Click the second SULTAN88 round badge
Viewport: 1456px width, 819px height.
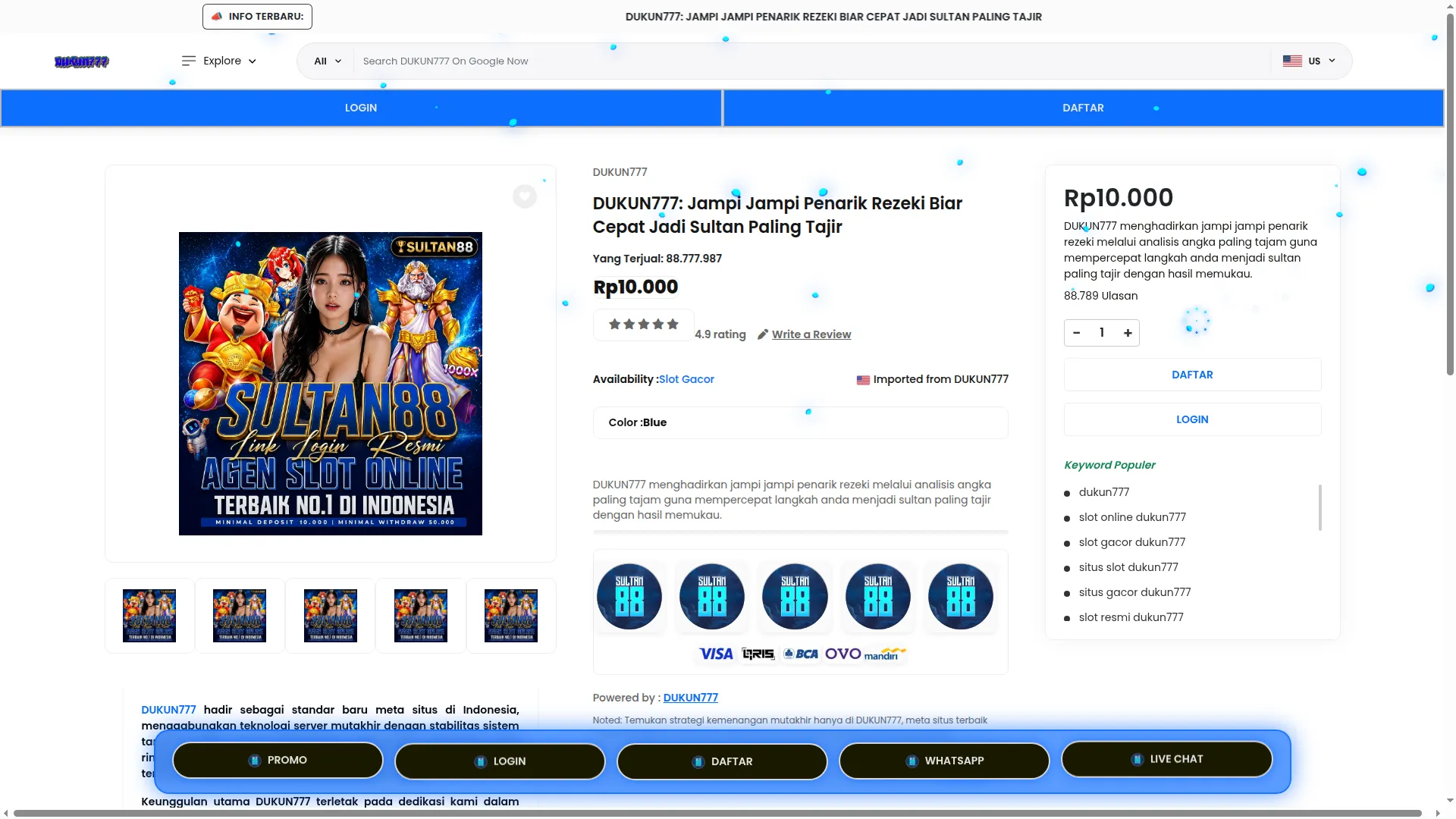coord(712,597)
